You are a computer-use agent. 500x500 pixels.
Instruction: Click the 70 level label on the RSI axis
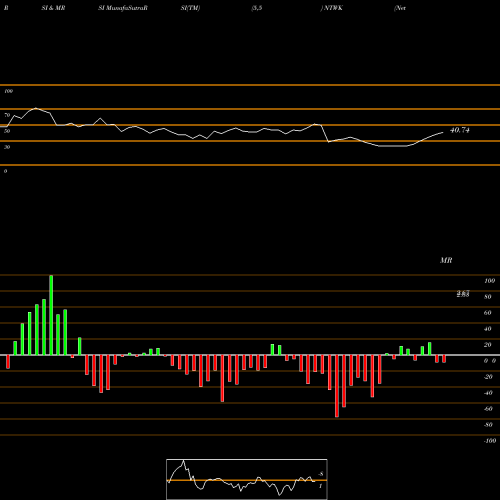coord(7,115)
